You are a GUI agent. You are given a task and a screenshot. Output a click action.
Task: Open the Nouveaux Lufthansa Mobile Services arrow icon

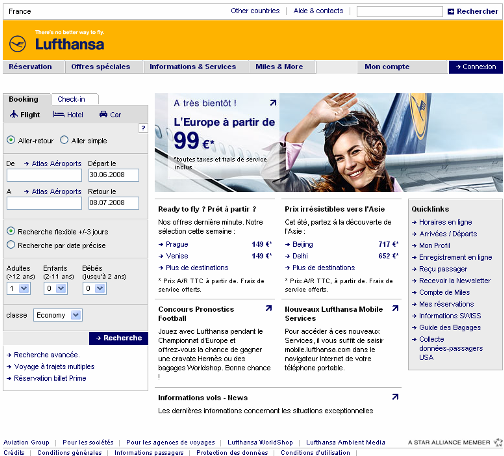point(395,308)
